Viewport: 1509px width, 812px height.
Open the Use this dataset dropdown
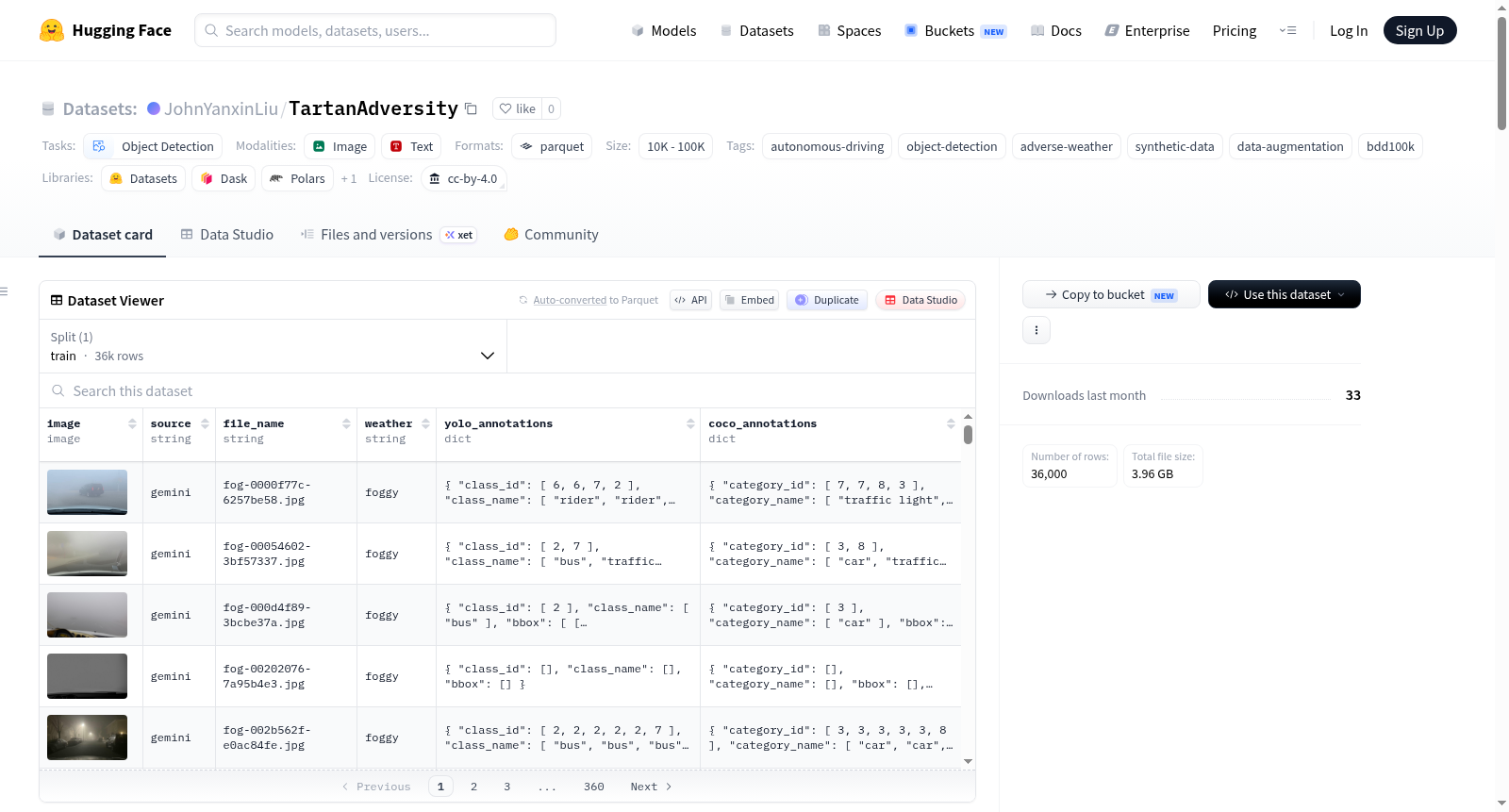[1285, 294]
